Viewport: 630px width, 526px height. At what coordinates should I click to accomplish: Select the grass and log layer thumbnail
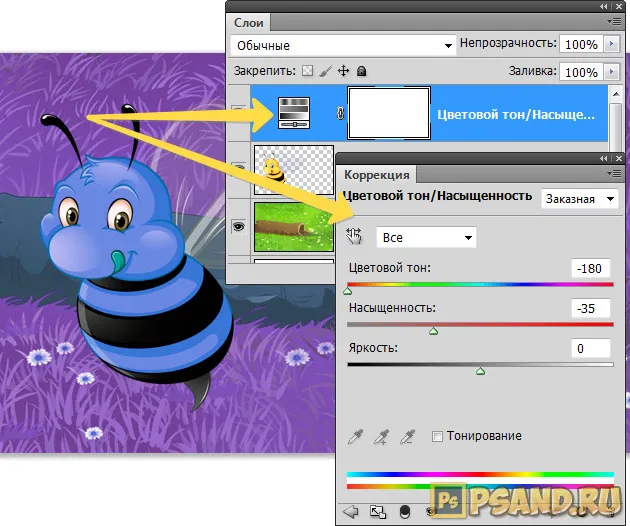click(294, 227)
